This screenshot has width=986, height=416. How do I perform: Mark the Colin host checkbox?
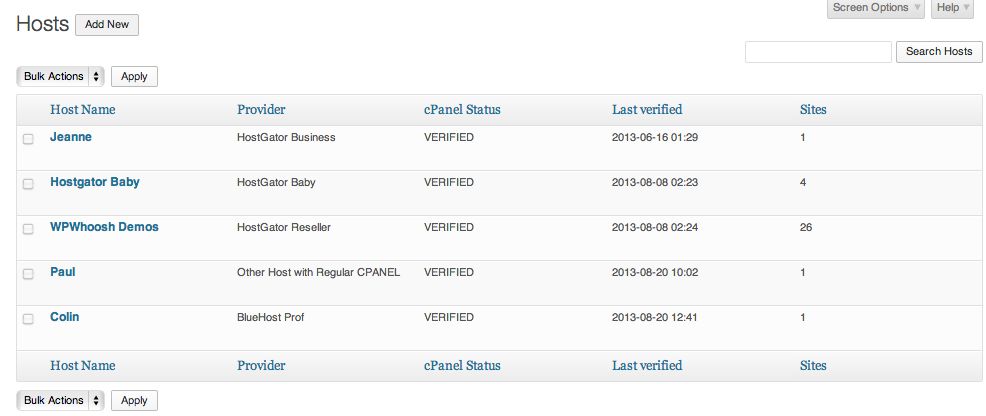pos(28,319)
